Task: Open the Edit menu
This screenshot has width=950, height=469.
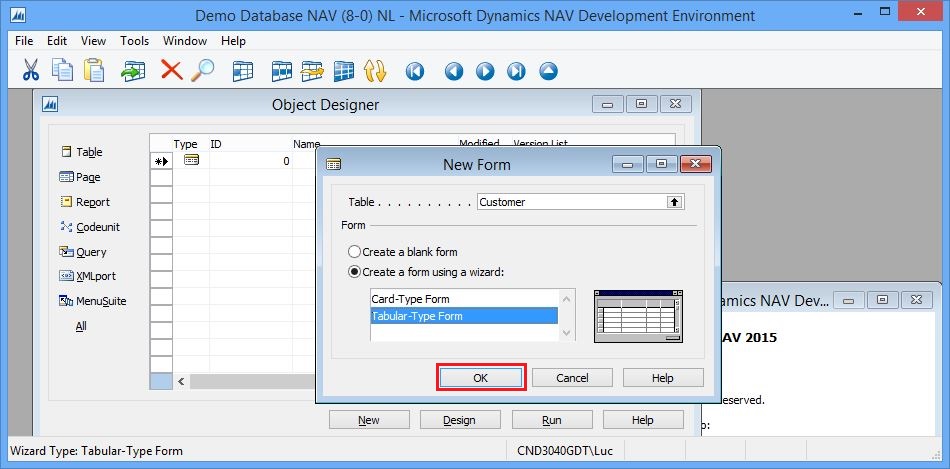Action: 57,41
